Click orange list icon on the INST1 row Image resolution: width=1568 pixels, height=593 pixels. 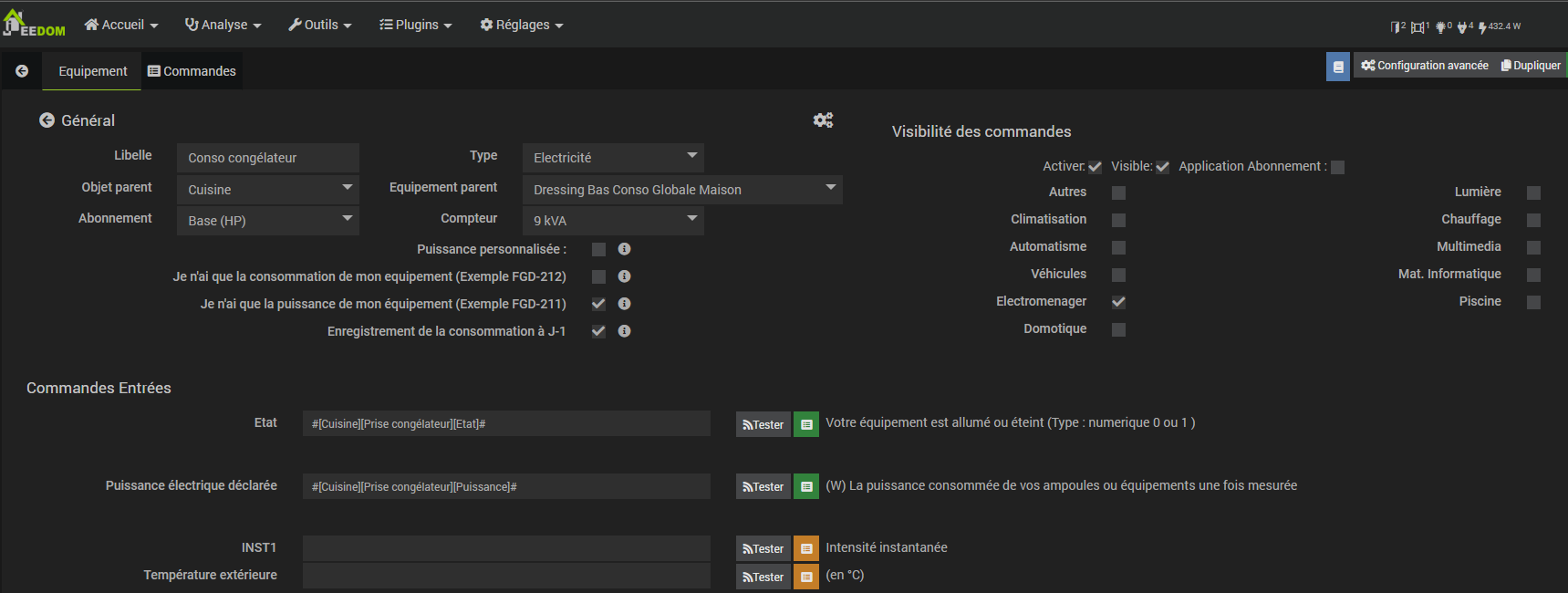806,549
